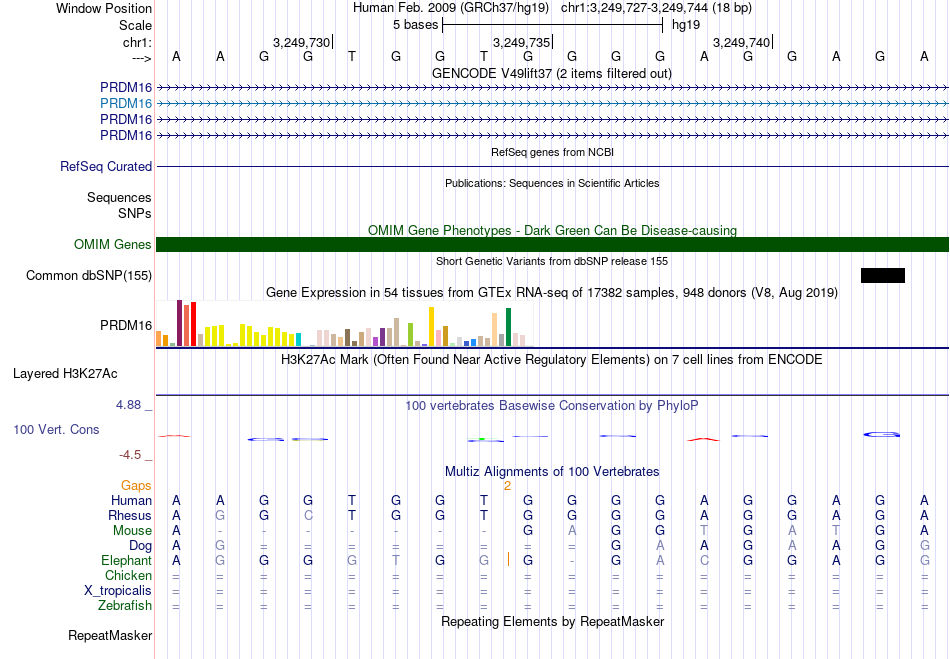Click the 5 bases scale label

pyautogui.click(x=416, y=25)
